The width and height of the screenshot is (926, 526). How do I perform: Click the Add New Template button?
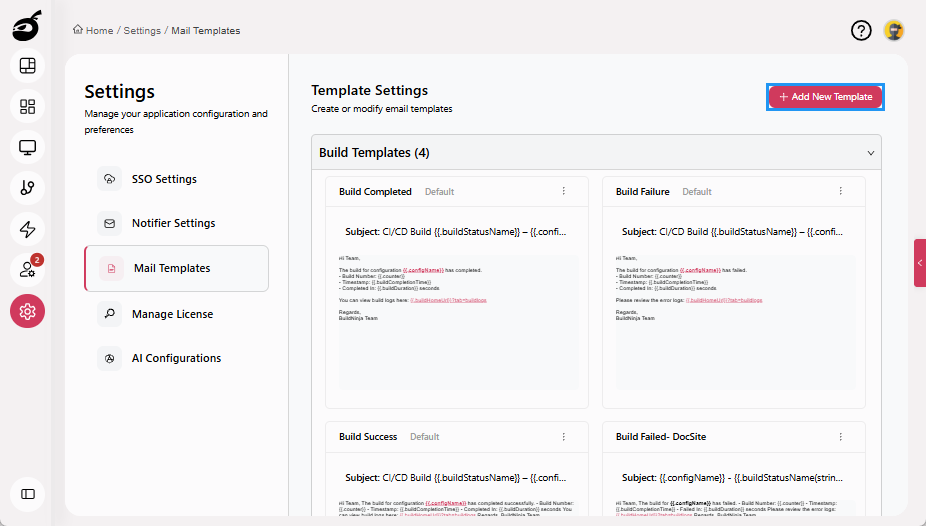point(825,97)
